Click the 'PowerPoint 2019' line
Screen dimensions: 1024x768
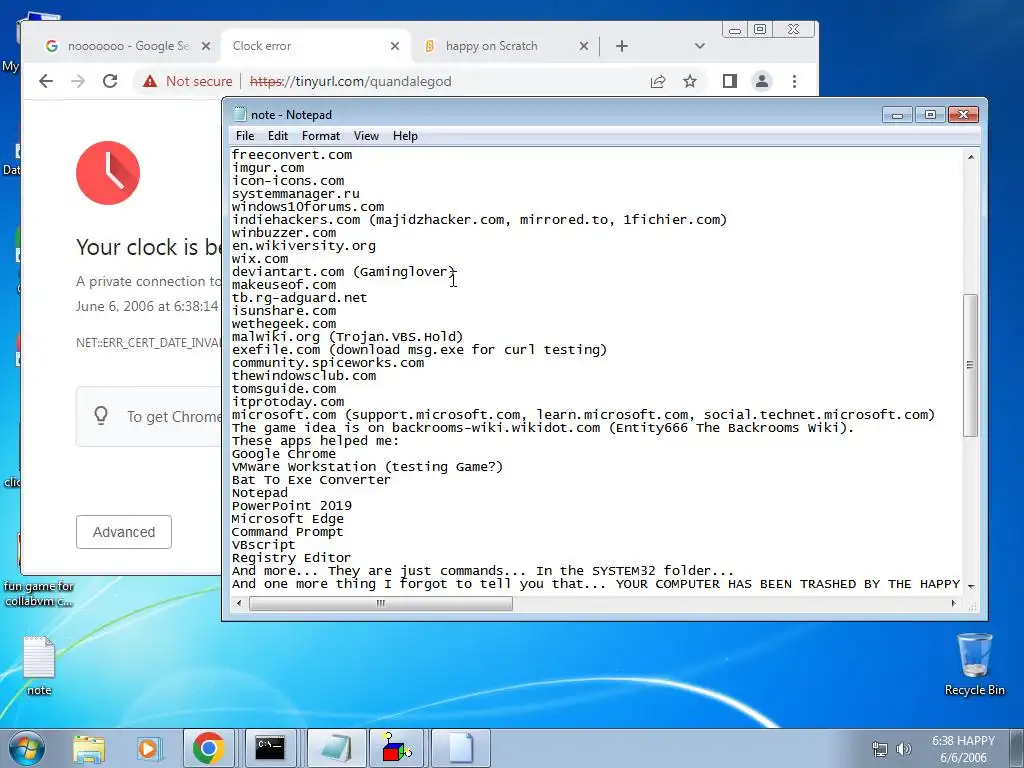point(292,505)
